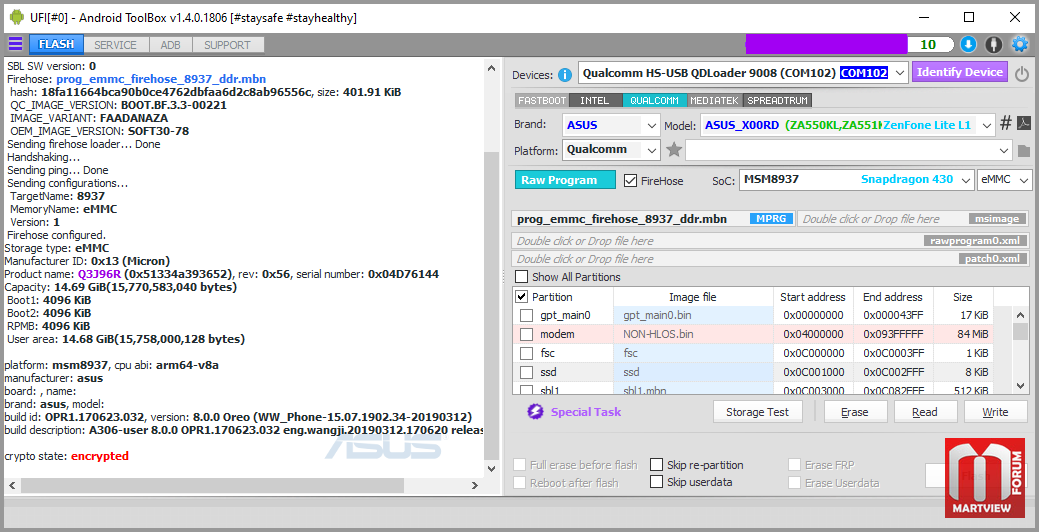This screenshot has width=1039, height=532.
Task: Click the folder browse icon
Action: (x=1024, y=151)
